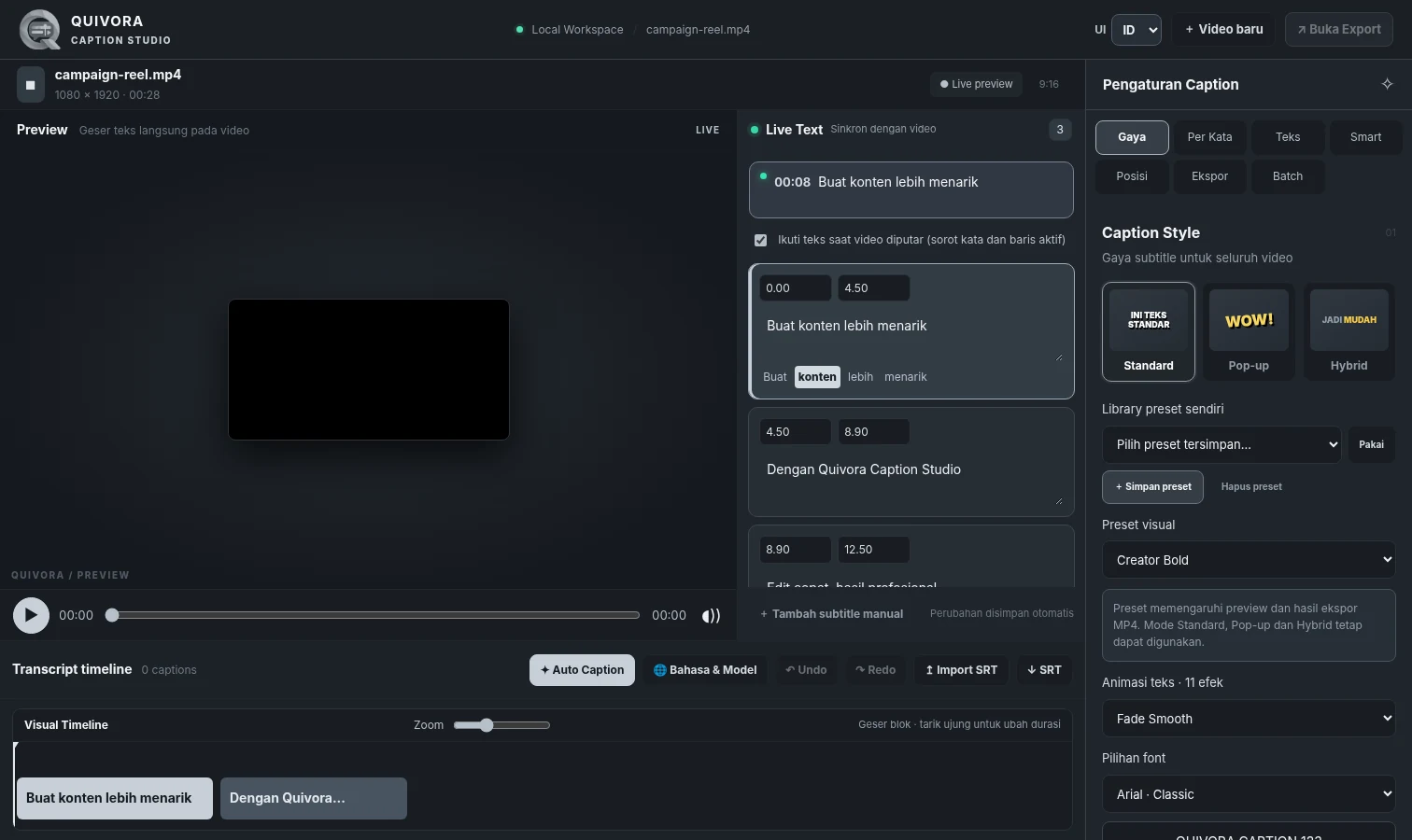Switch to the Per Kata tab
This screenshot has height=840, width=1412.
pos(1209,137)
